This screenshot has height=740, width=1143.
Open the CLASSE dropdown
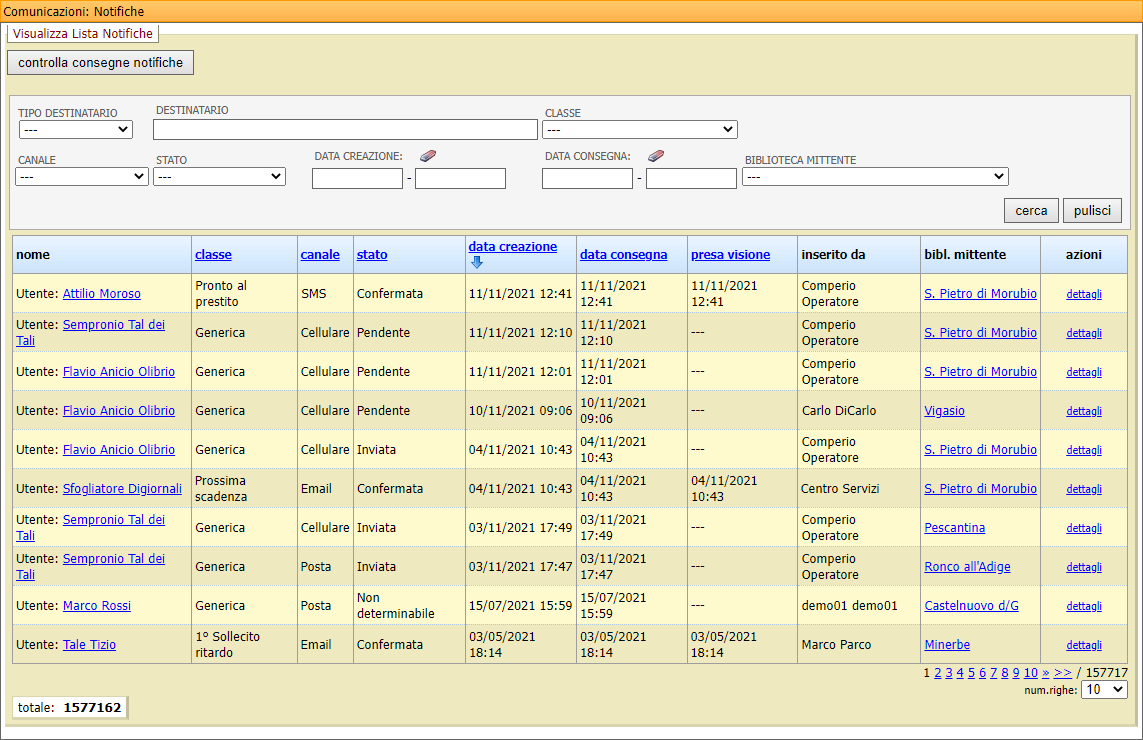(639, 129)
